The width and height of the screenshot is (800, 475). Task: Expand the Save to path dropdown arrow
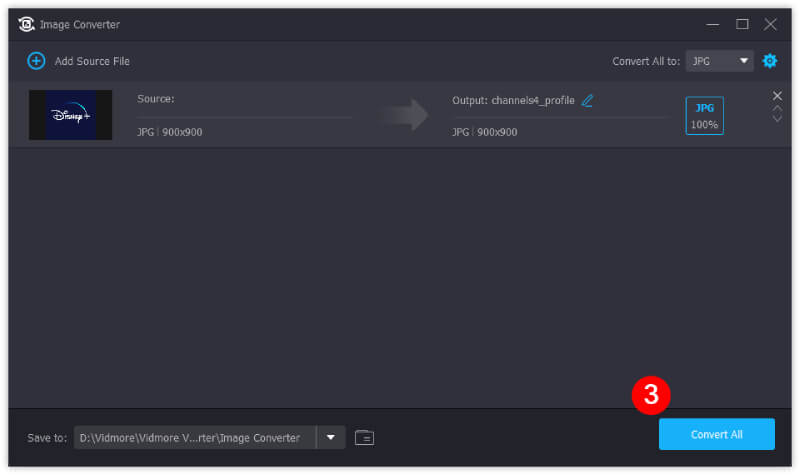click(x=331, y=437)
